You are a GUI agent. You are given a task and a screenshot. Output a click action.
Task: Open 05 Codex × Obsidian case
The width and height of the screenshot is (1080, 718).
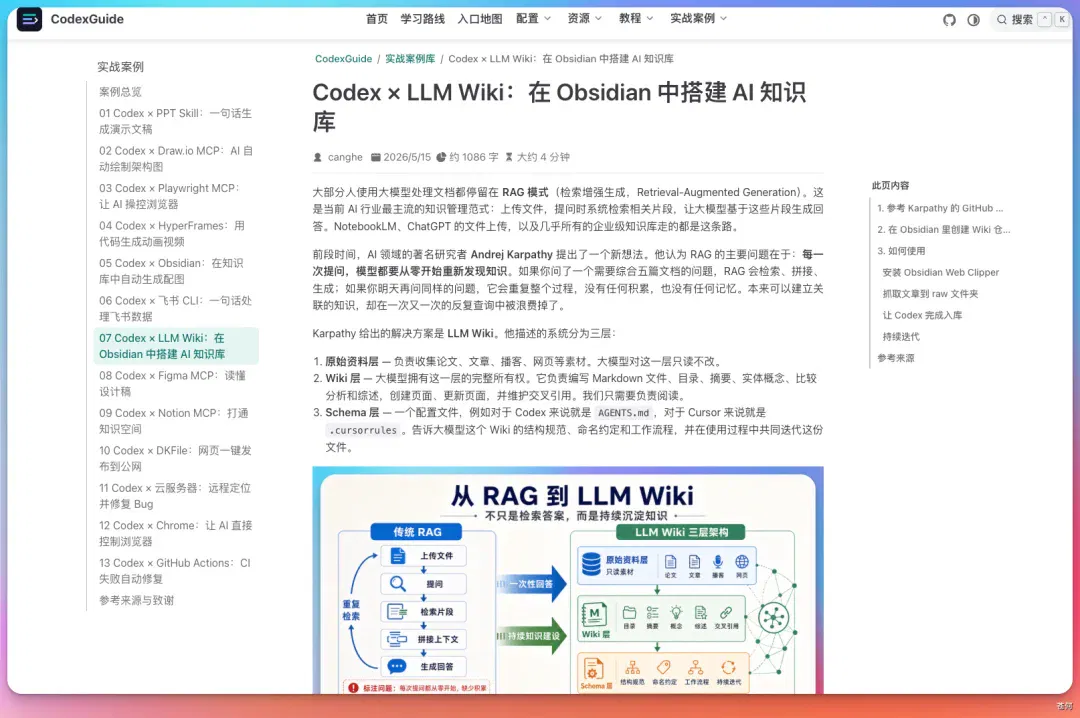(176, 271)
